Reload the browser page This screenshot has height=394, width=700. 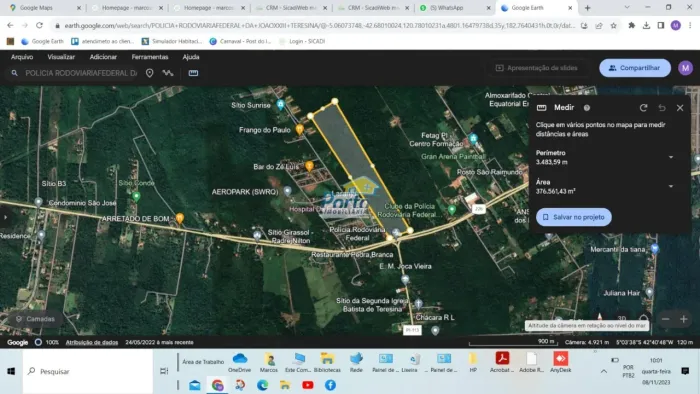pos(39,25)
